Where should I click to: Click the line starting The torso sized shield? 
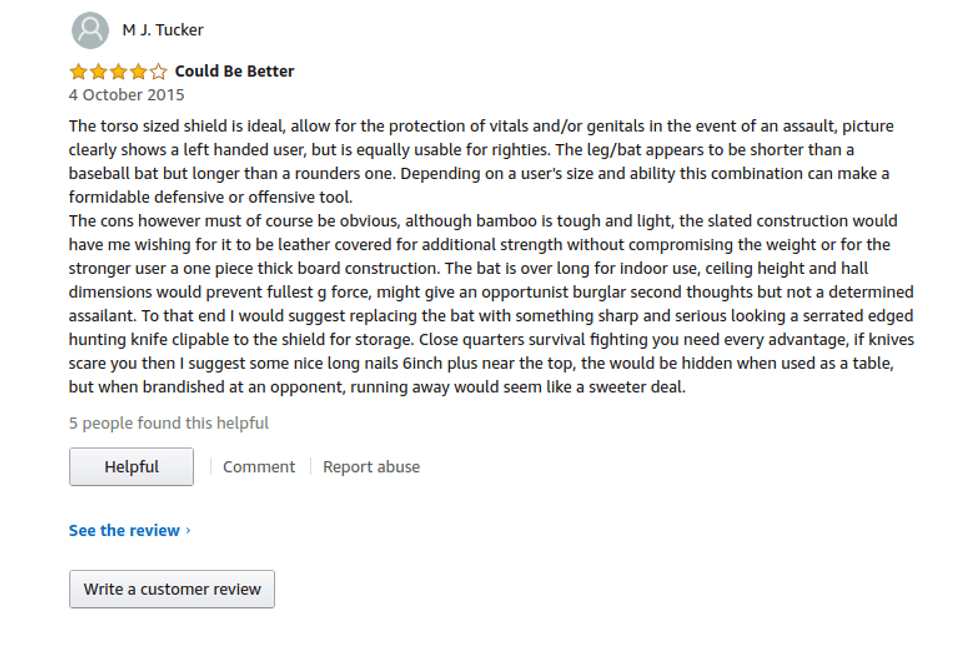click(x=480, y=127)
